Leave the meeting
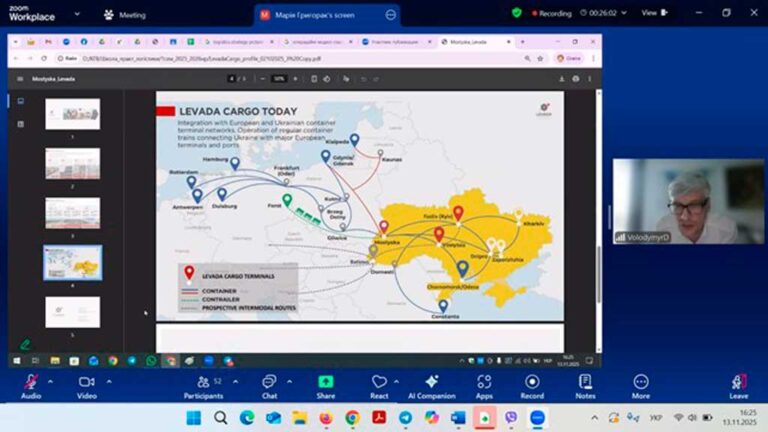The image size is (768, 432). pyautogui.click(x=738, y=384)
